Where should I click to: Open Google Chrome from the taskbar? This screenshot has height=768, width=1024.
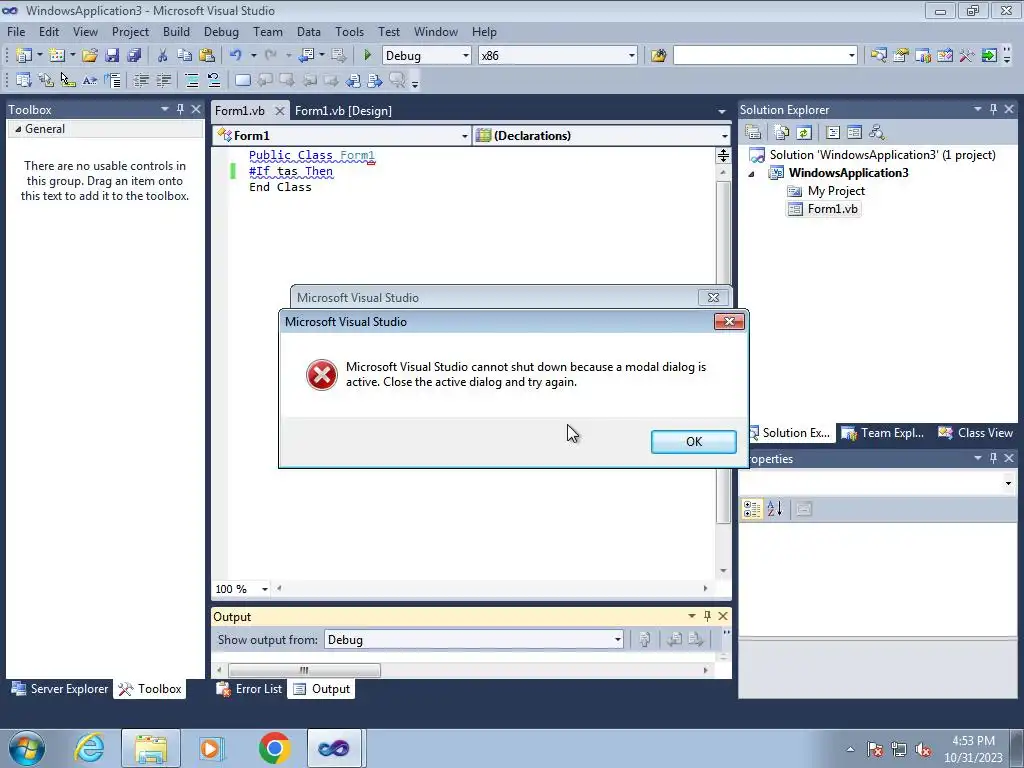pos(274,748)
